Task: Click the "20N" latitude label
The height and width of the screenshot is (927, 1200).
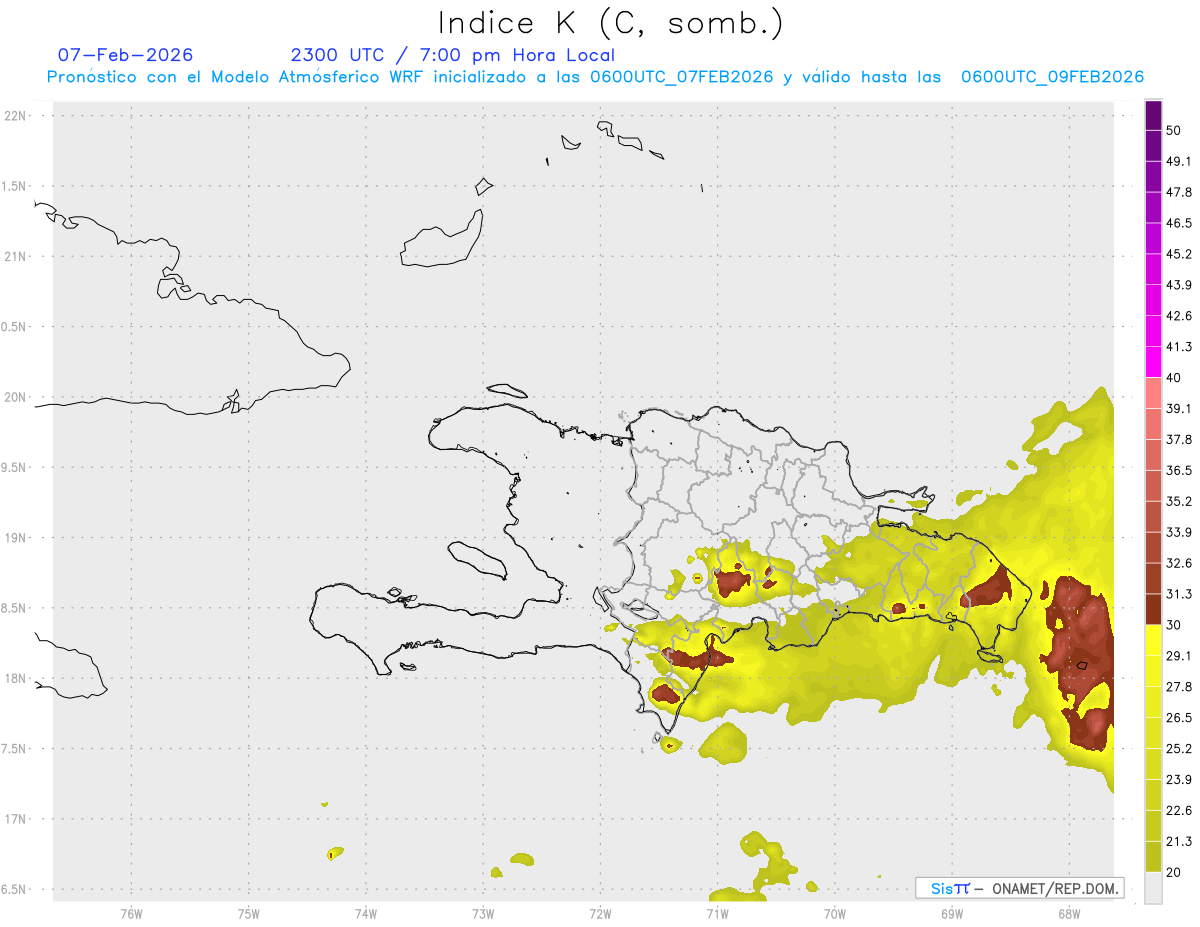Action: (x=15, y=397)
